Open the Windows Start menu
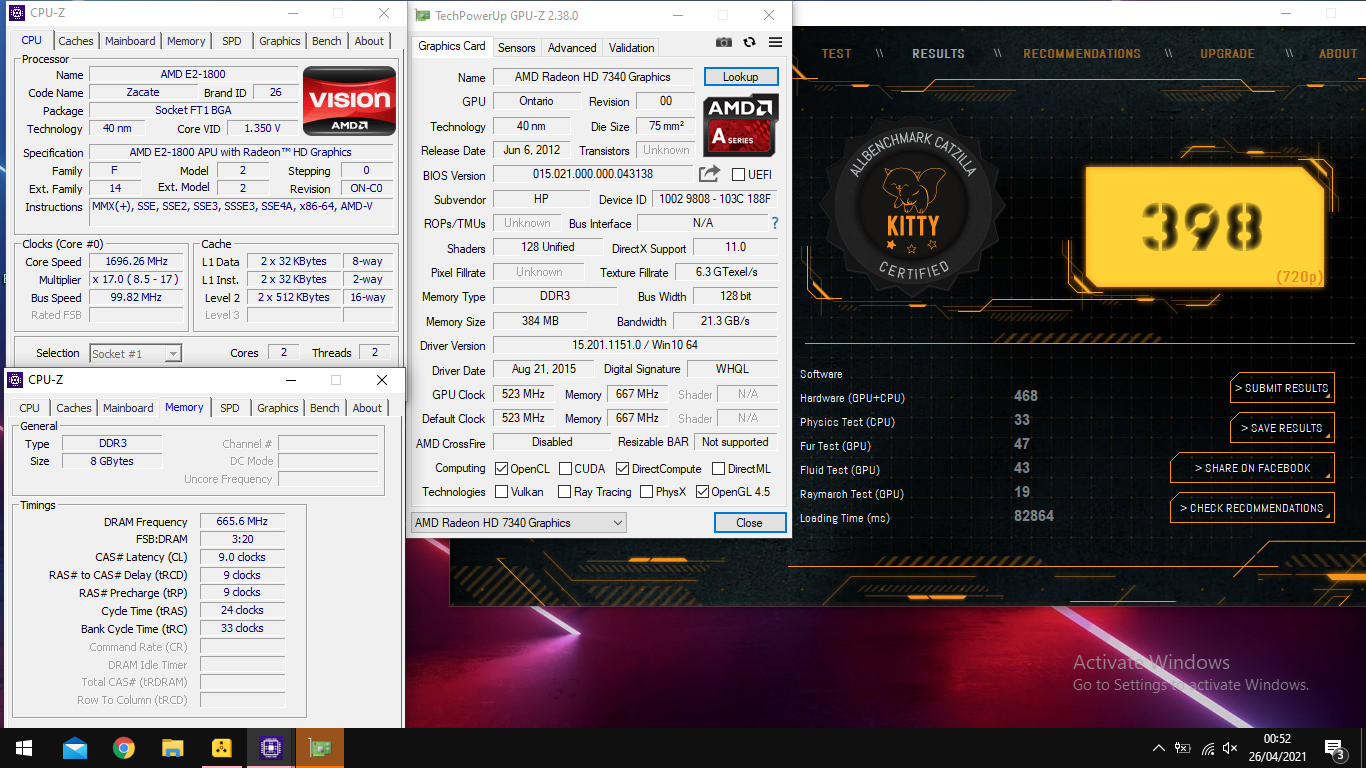Screen dimensions: 1366x768 [x=23, y=748]
